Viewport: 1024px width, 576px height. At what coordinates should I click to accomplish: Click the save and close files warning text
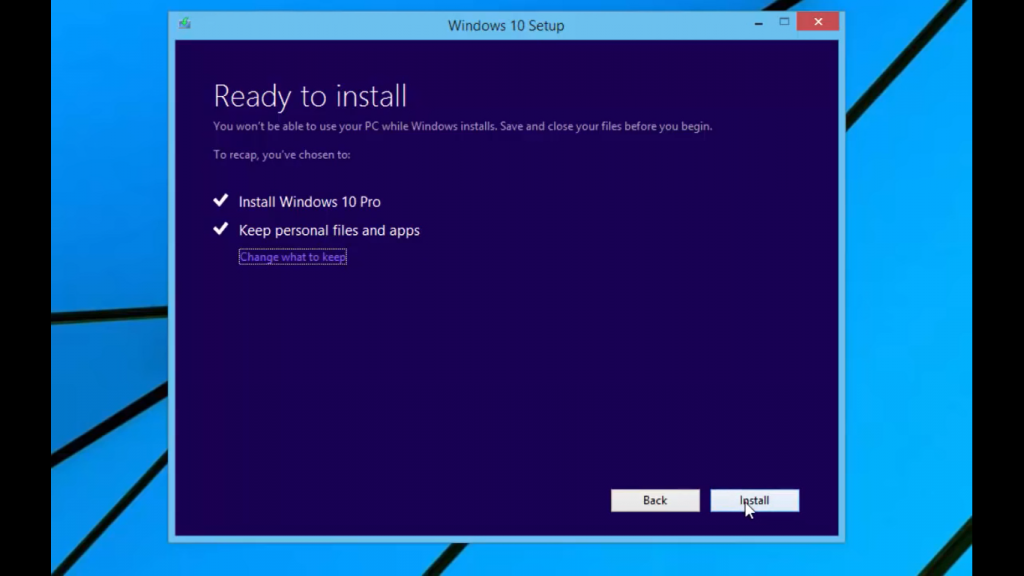tap(462, 126)
